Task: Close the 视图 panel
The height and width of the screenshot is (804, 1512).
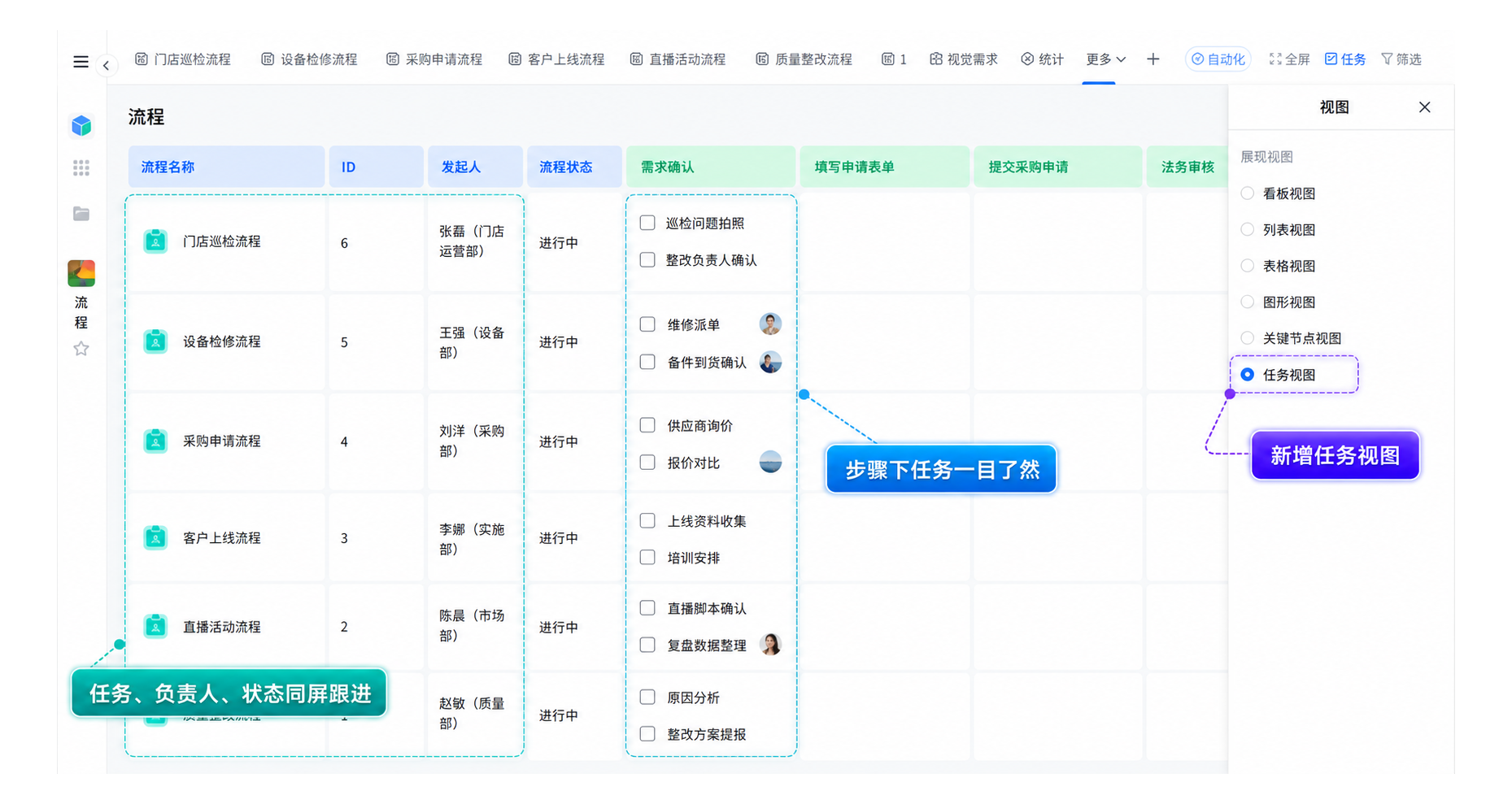Action: [1424, 107]
